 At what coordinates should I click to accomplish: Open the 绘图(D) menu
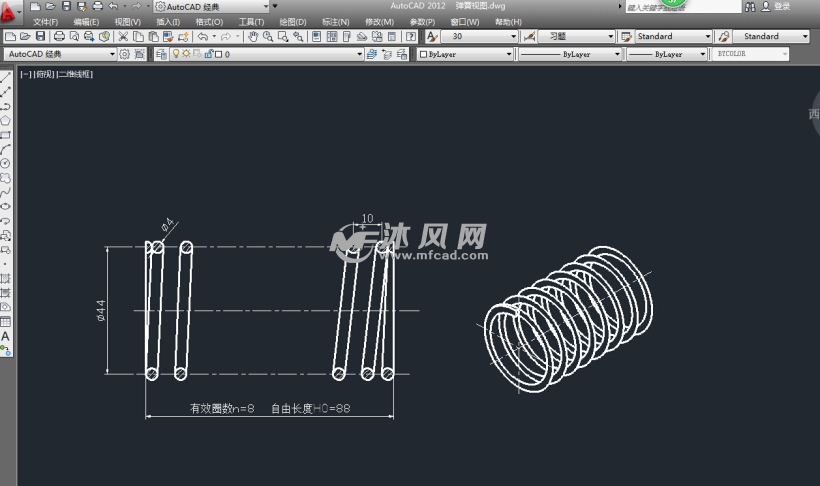tap(293, 21)
